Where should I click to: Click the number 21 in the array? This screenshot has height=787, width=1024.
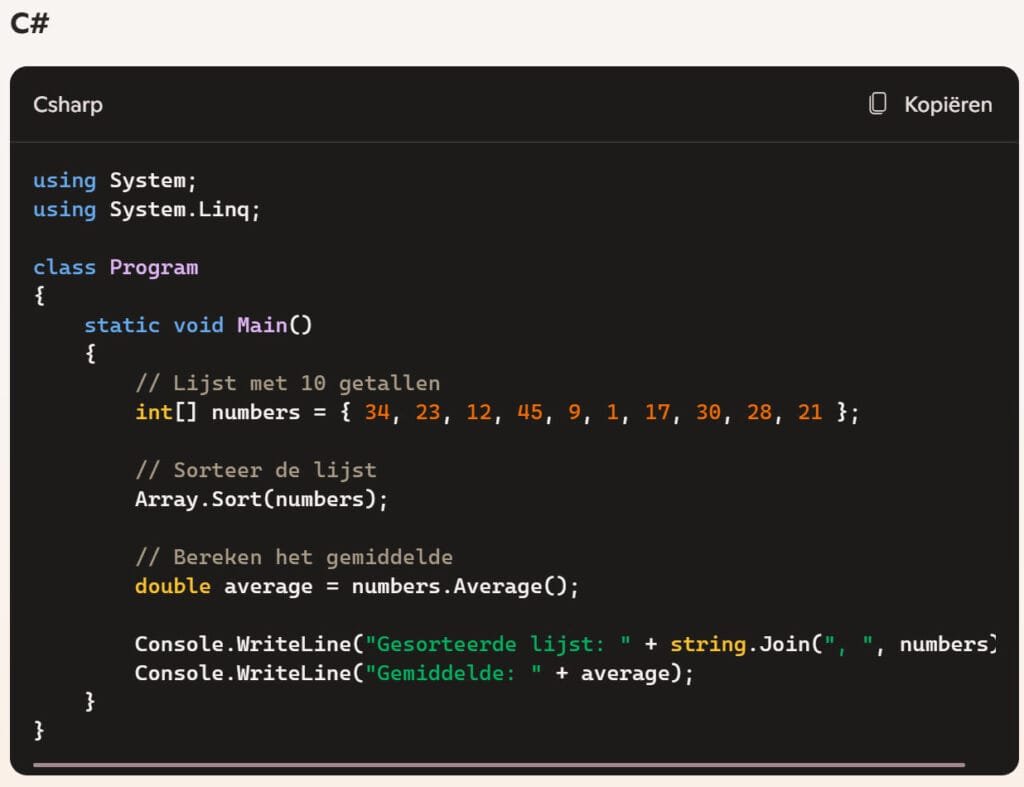point(810,412)
